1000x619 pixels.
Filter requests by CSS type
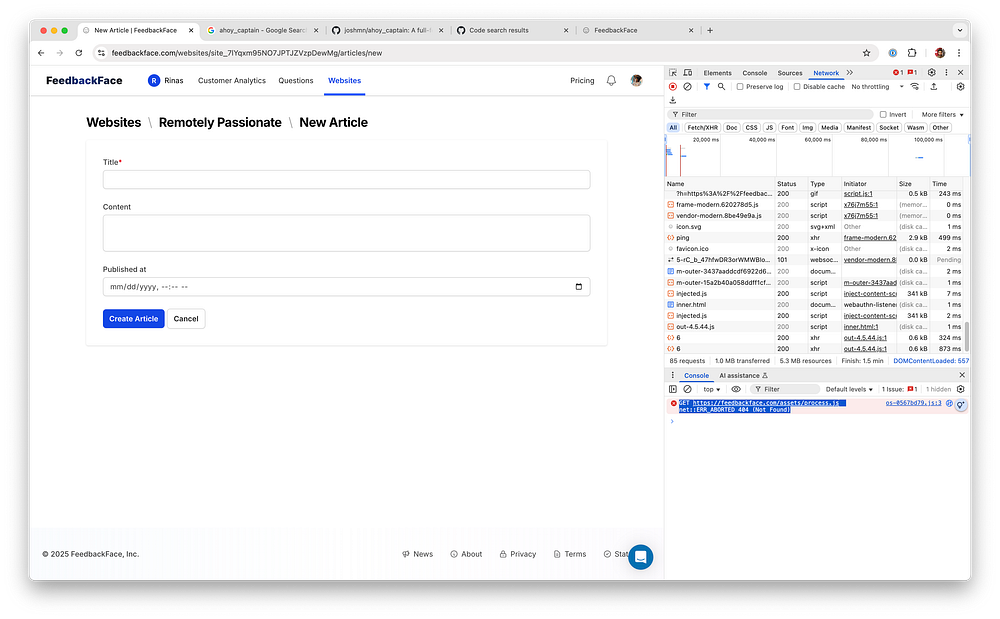pyautogui.click(x=751, y=127)
